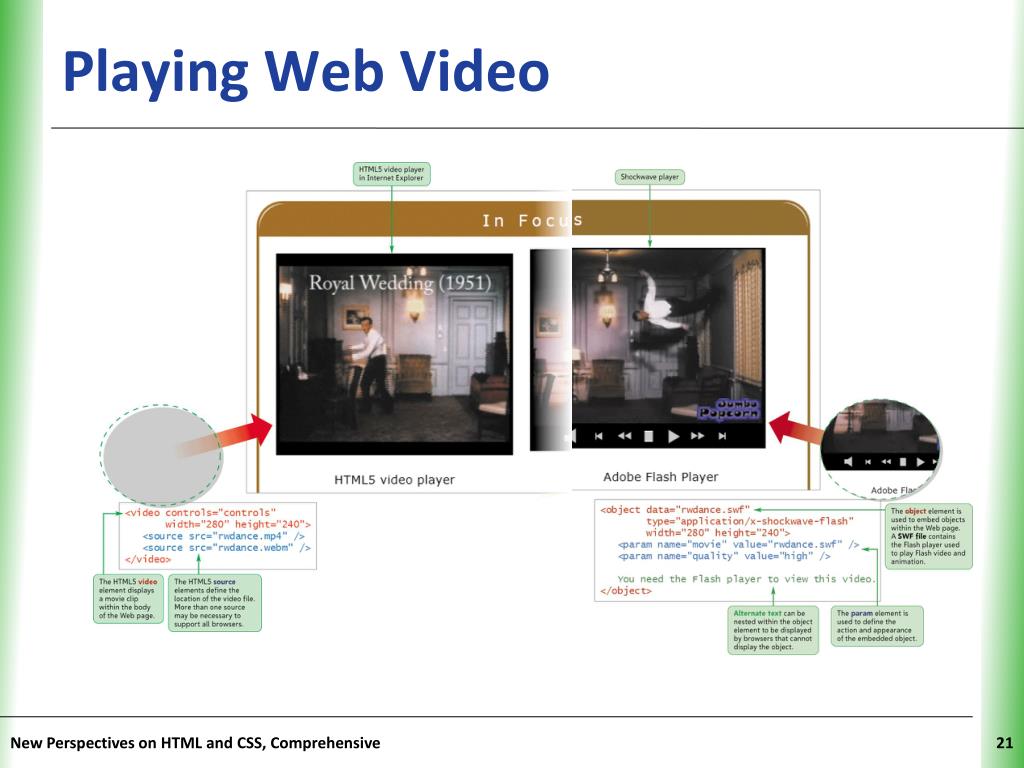
Task: Click the param name="quality" code line
Action: (x=724, y=556)
